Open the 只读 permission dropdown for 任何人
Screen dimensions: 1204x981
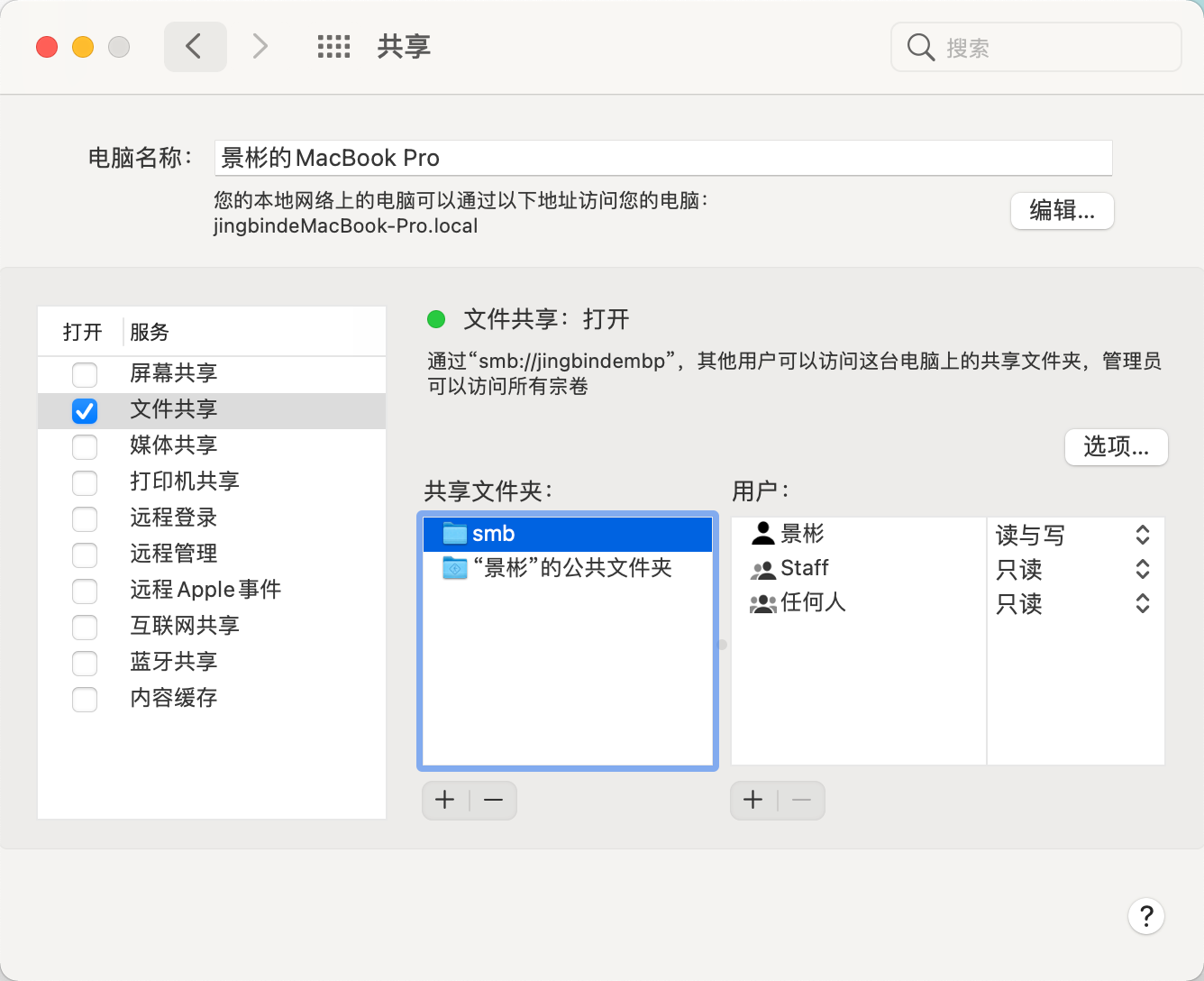1142,604
